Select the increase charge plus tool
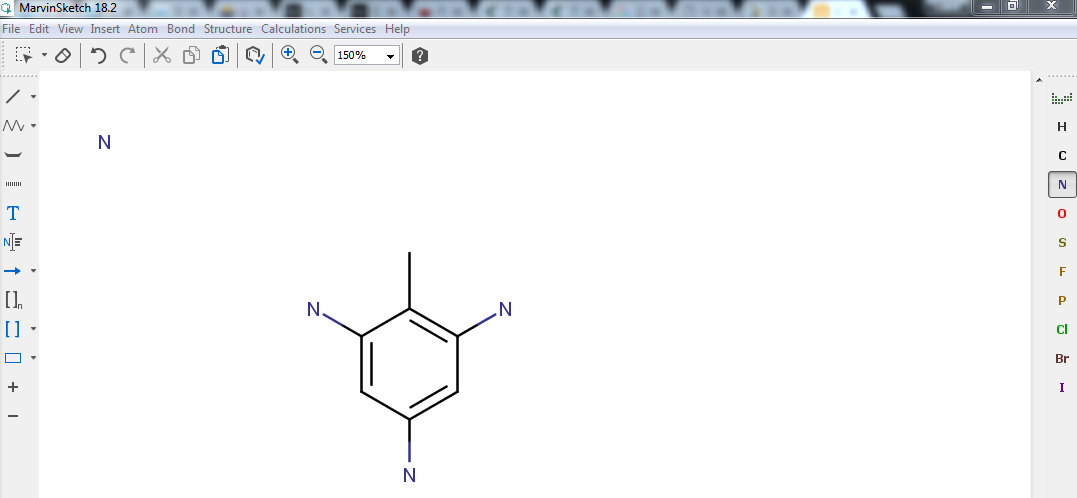This screenshot has width=1077, height=498. tap(13, 387)
